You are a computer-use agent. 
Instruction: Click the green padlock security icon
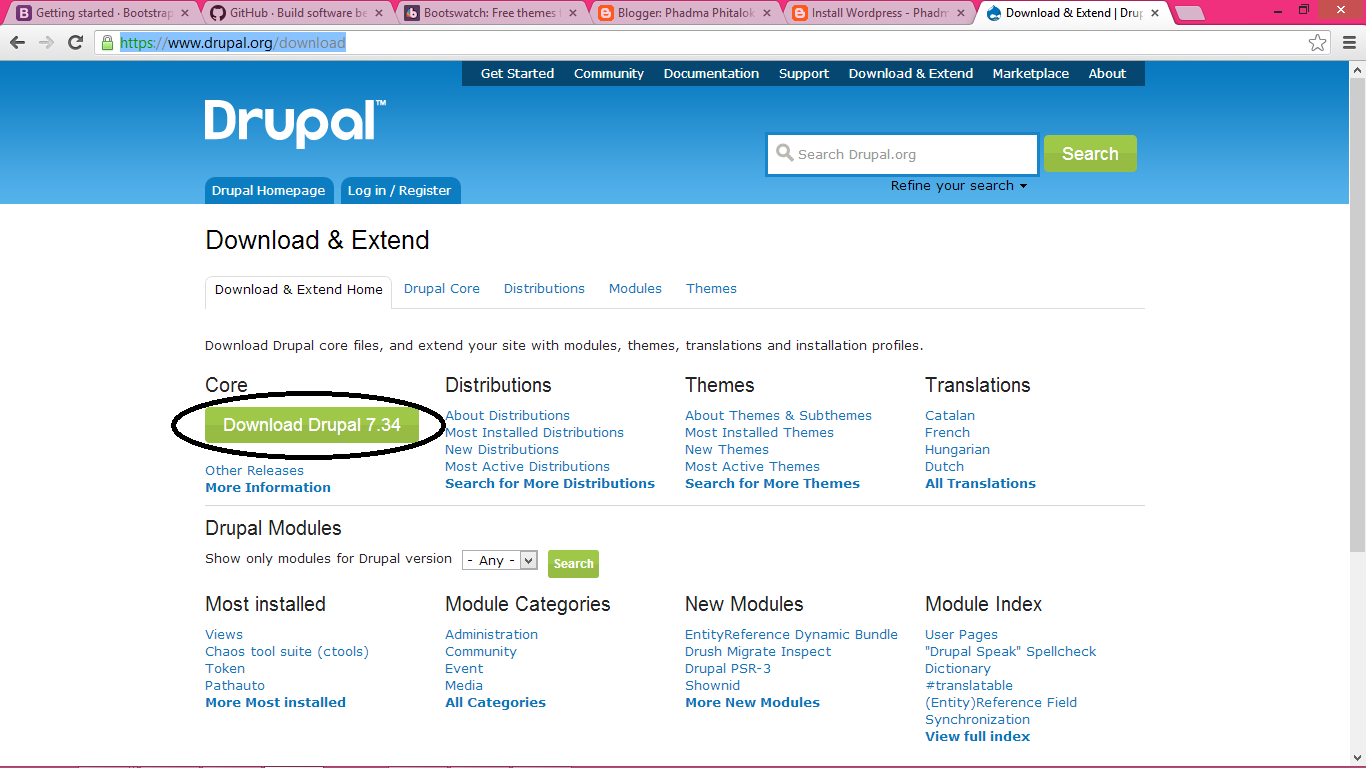(108, 43)
